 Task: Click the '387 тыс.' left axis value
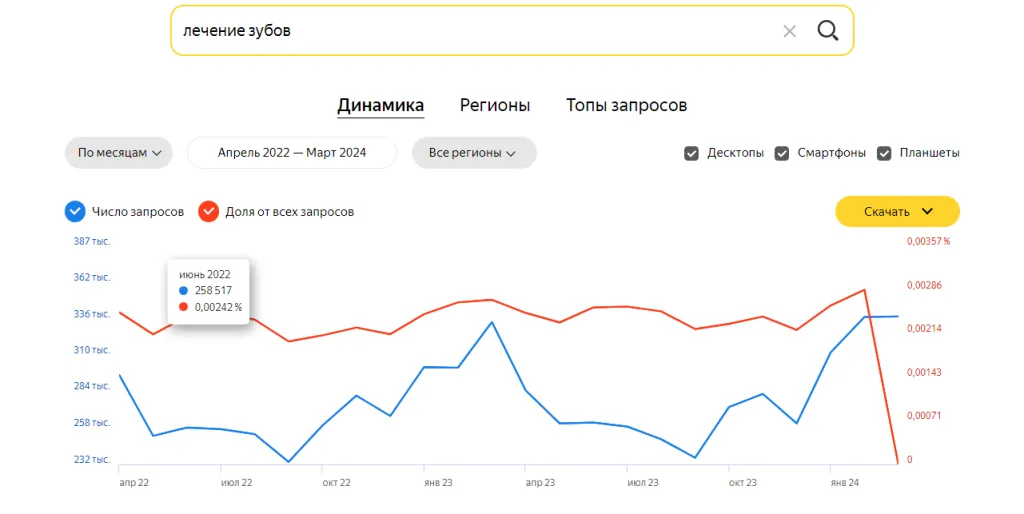91,241
